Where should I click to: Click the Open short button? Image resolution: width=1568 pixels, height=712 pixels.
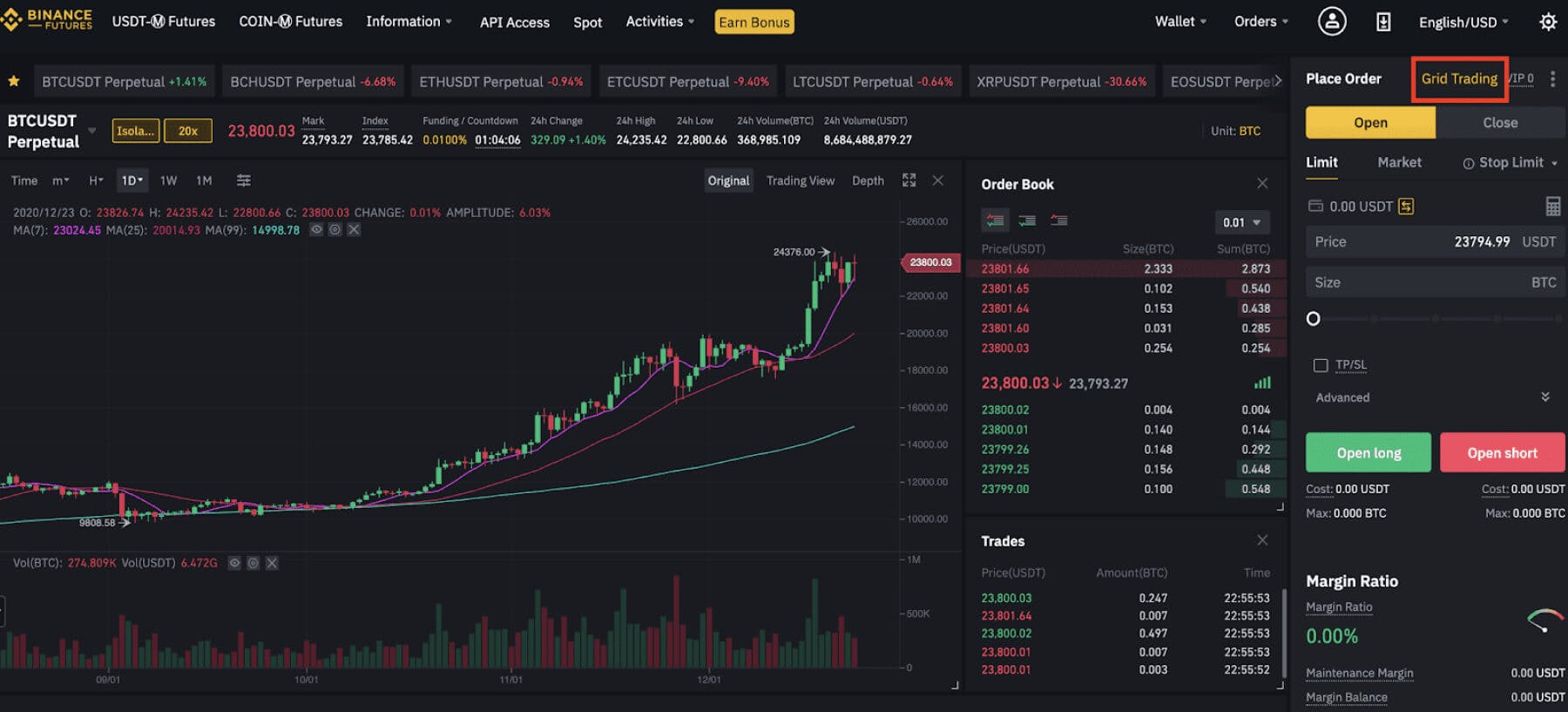pyautogui.click(x=1502, y=452)
